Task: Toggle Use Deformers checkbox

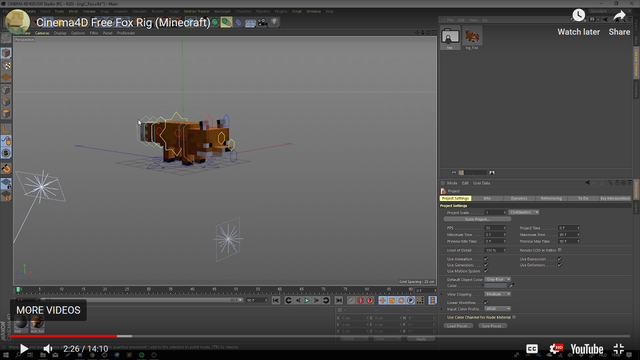Action: click(x=560, y=265)
